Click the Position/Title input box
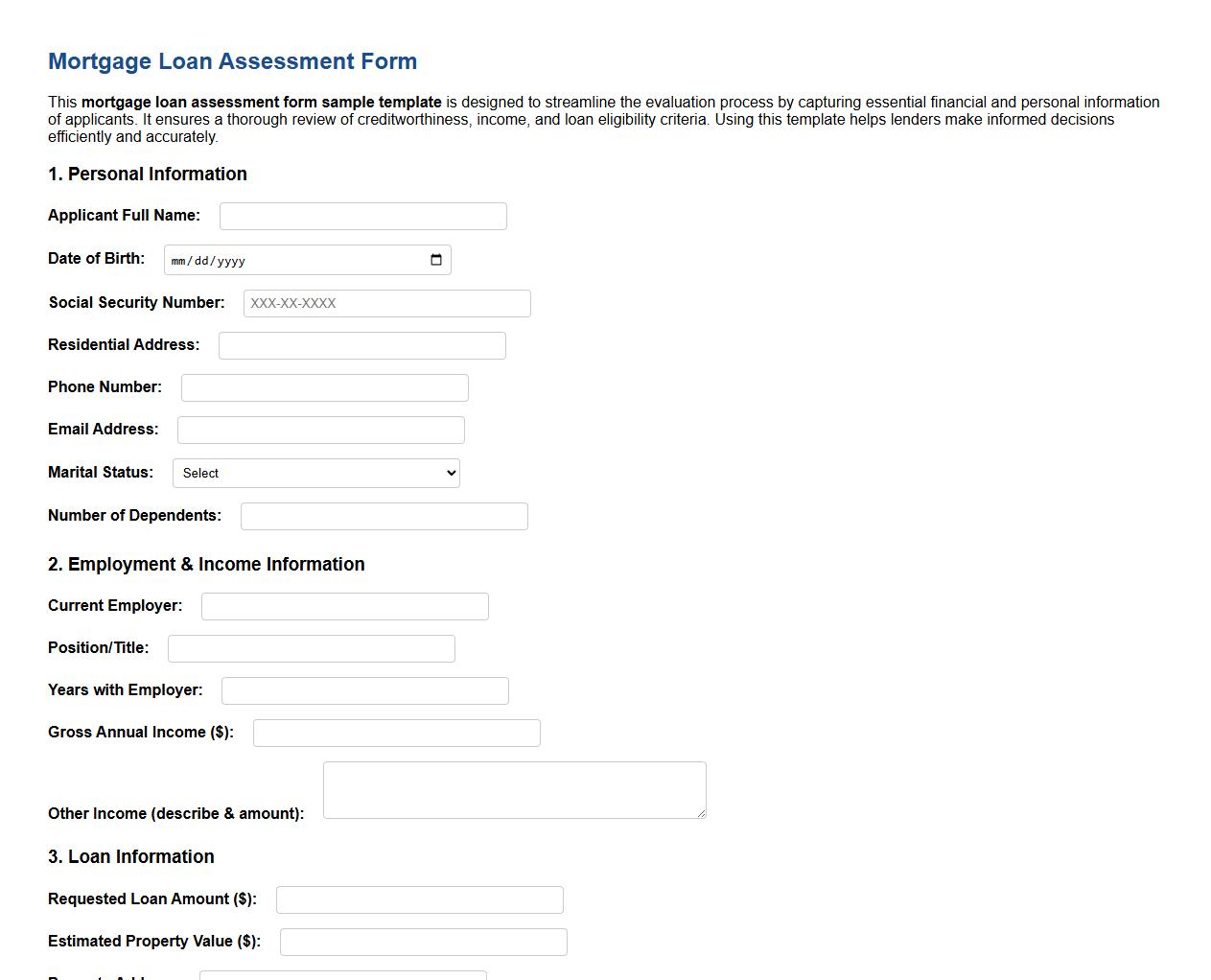The width and height of the screenshot is (1211, 980). 311,648
